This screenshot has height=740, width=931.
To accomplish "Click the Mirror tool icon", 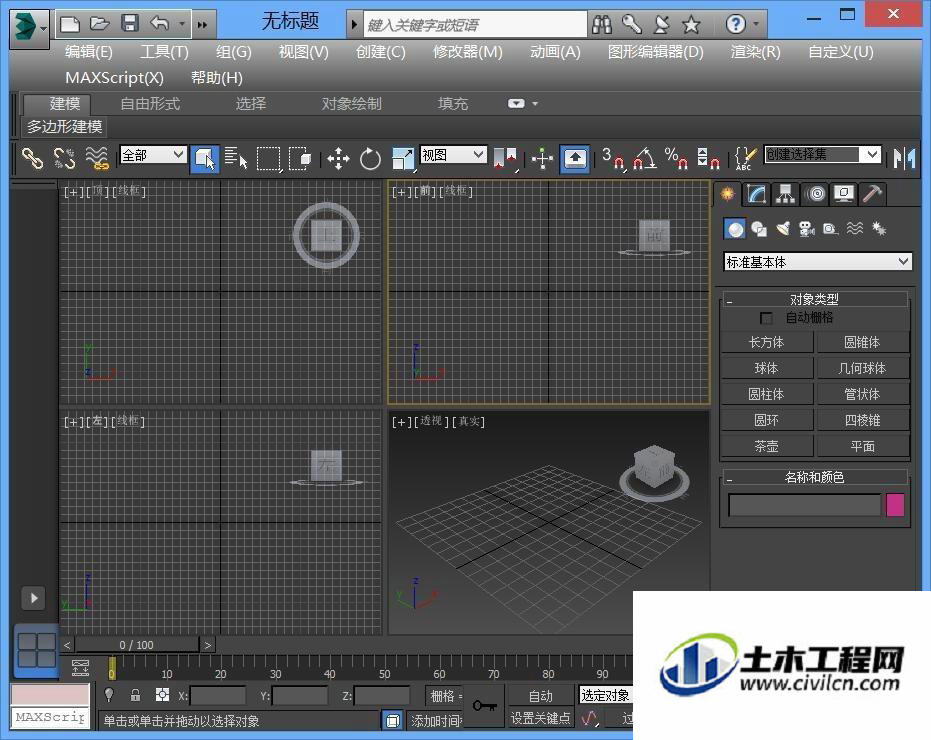I will [904, 159].
